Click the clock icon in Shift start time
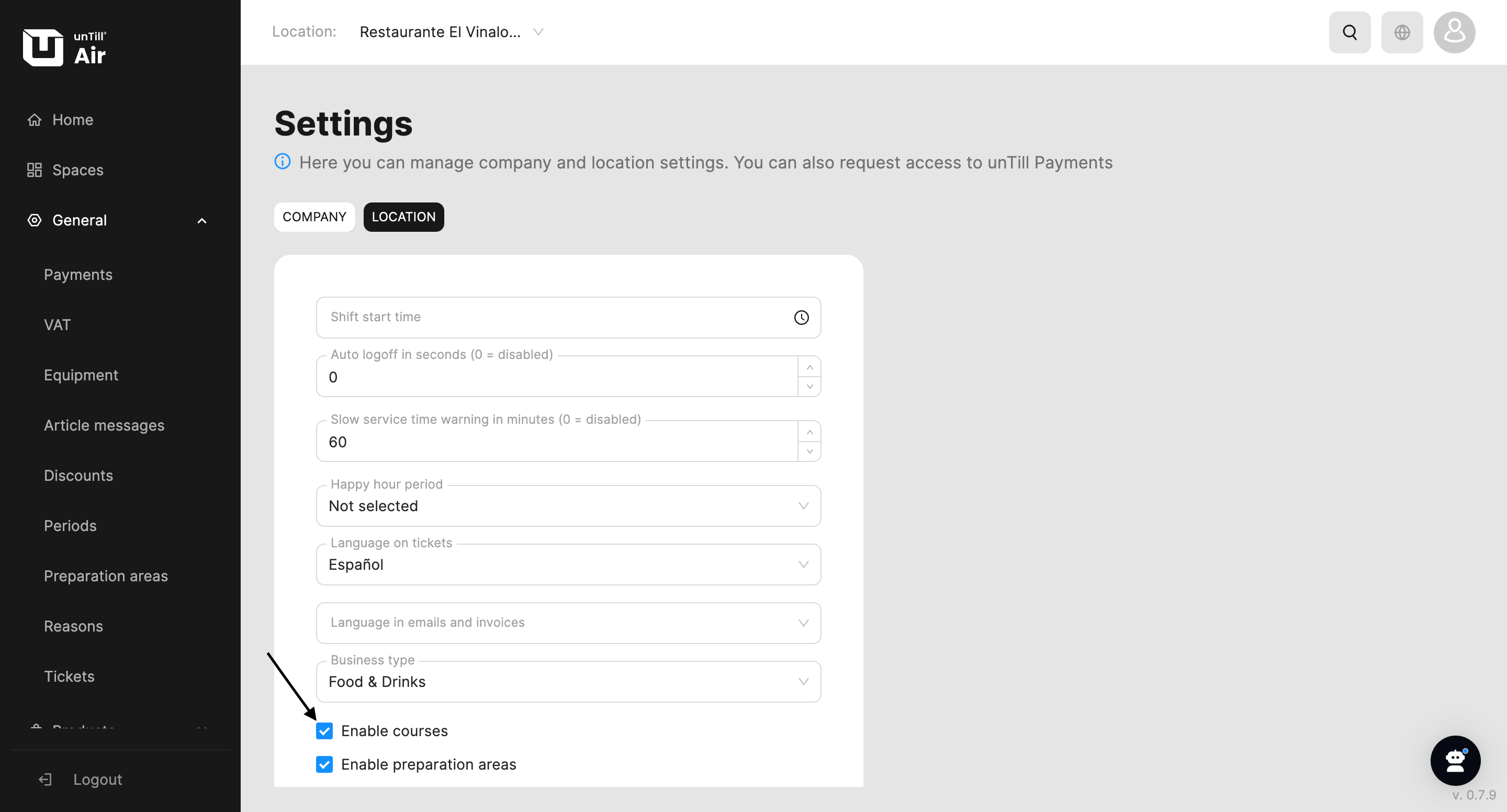This screenshot has width=1507, height=812. click(801, 317)
